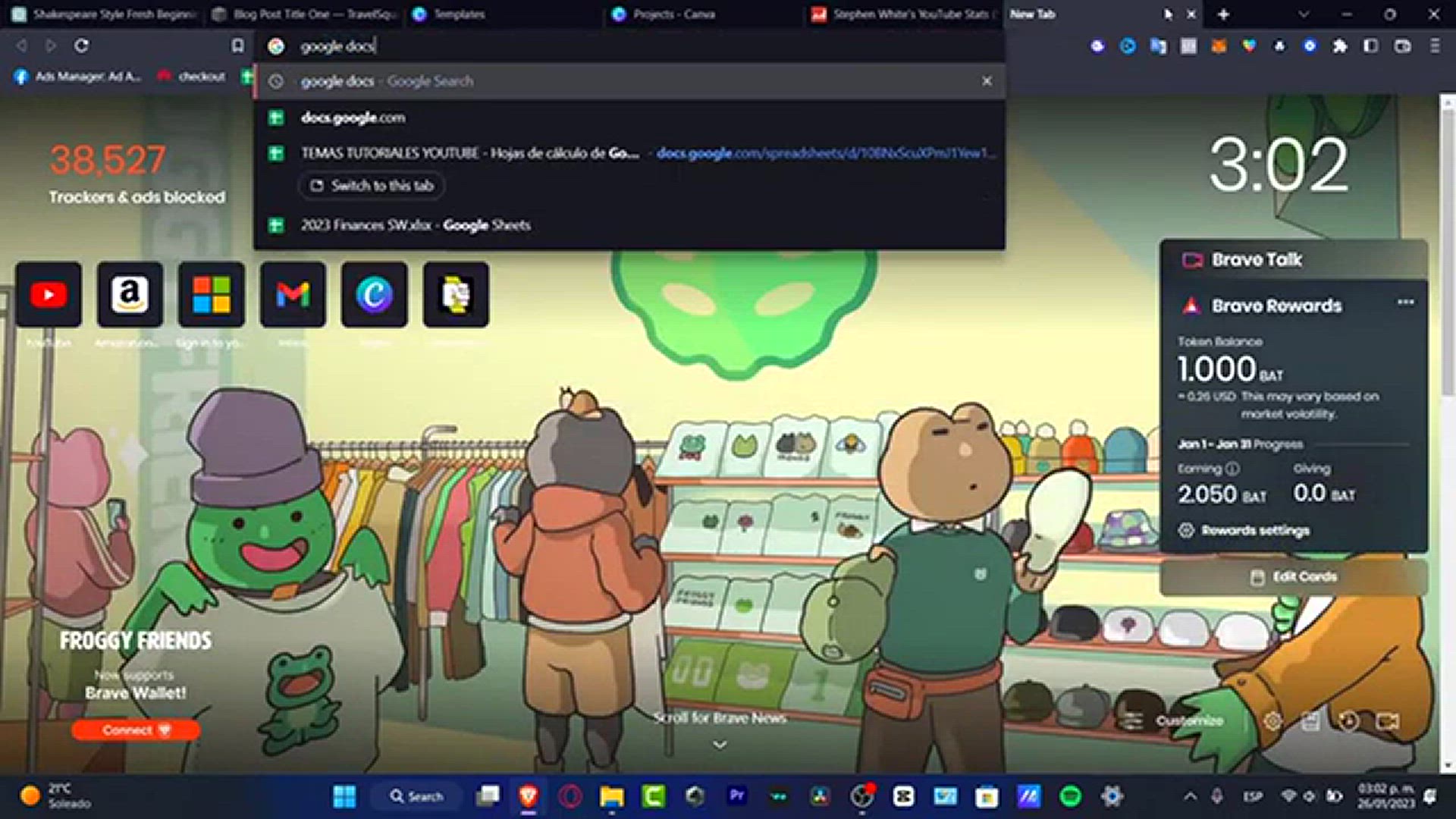
Task: Expand Brave News with the down chevron
Action: (x=720, y=745)
